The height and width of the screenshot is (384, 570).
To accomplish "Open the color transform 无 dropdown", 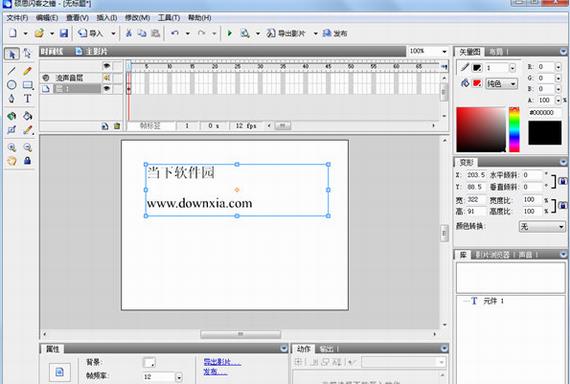I will (542, 227).
